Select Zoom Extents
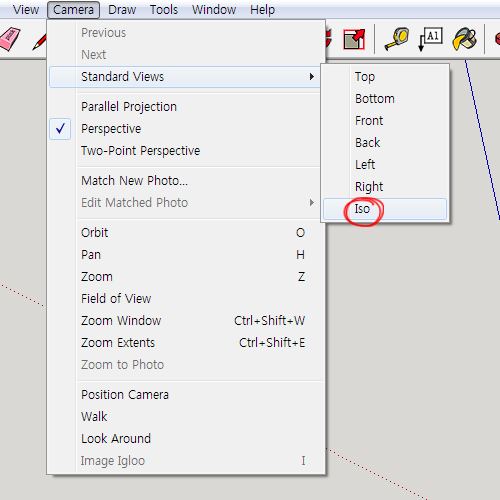The image size is (500, 500). tap(185, 343)
